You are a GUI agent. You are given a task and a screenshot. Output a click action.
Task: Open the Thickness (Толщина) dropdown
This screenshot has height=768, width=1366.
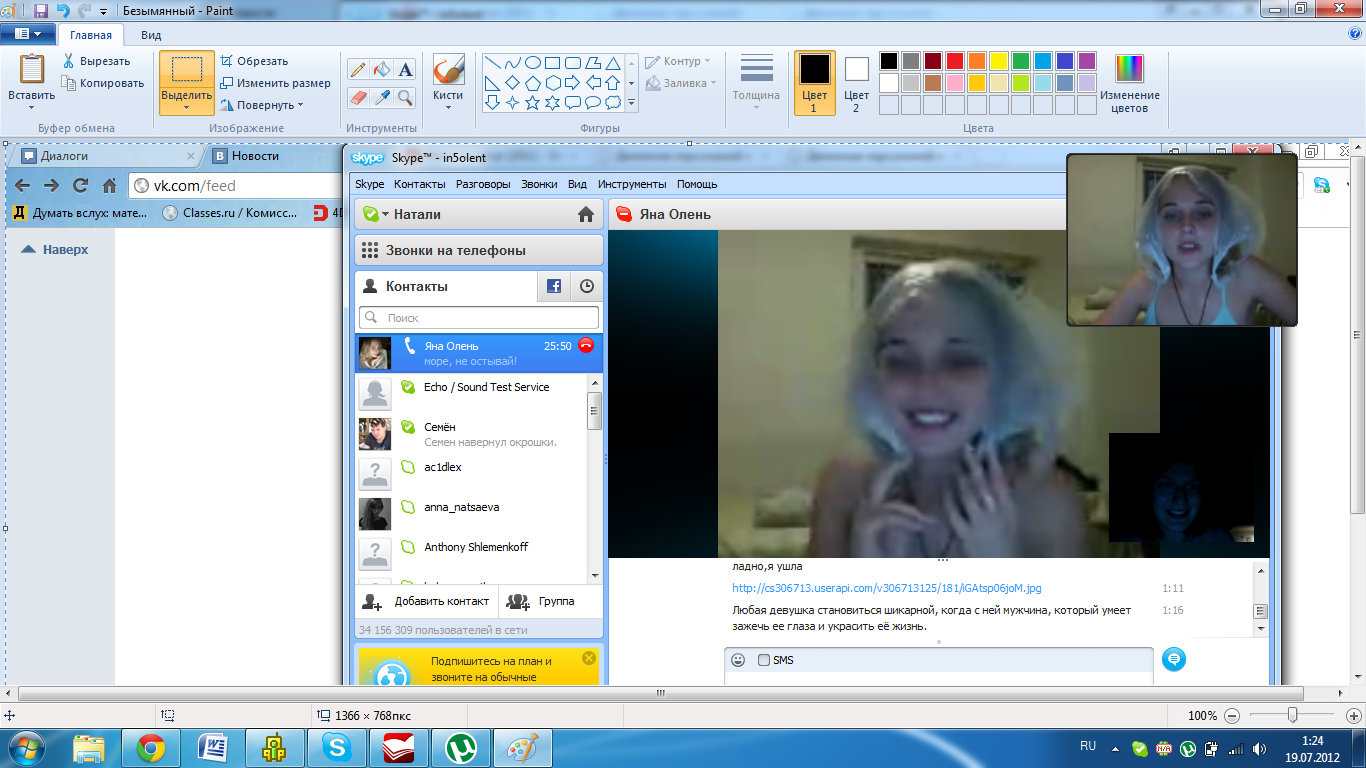tap(756, 83)
